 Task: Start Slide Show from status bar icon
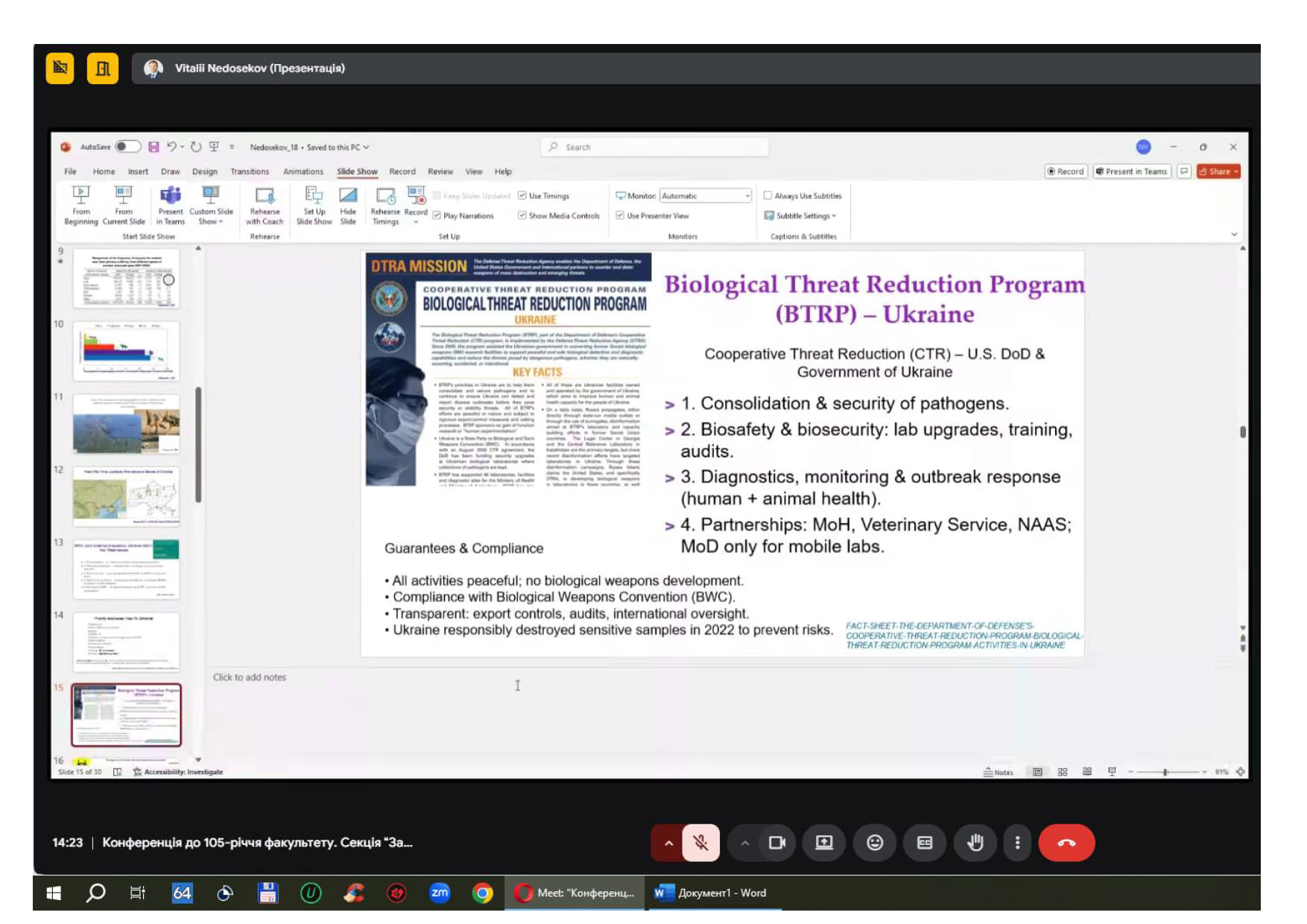coord(1112,772)
